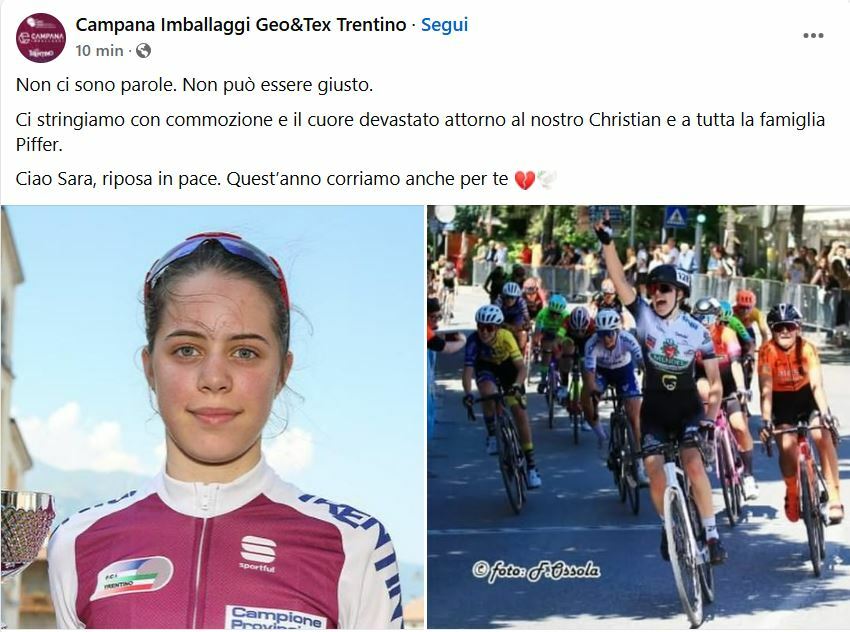
Task: Click the foto F.Ossola watermark
Action: [536, 571]
